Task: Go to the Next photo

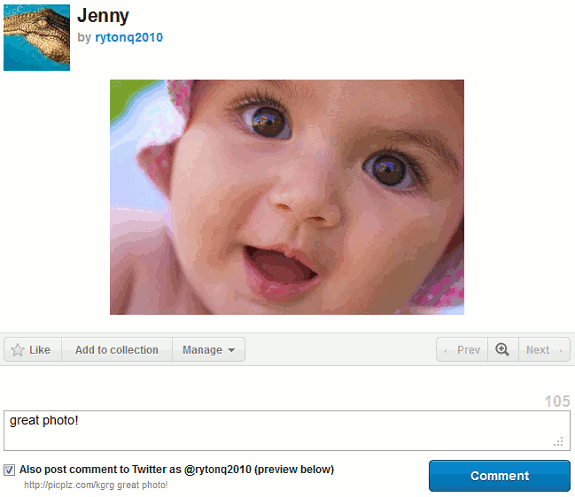Action: 545,350
